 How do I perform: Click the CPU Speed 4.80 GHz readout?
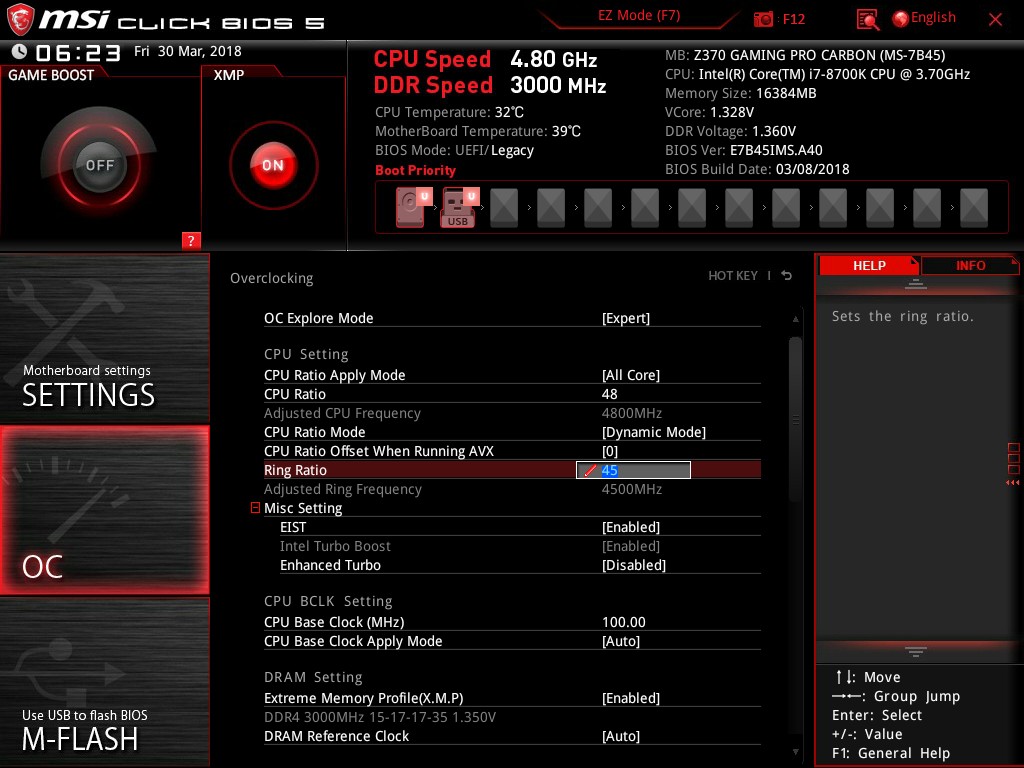click(485, 59)
